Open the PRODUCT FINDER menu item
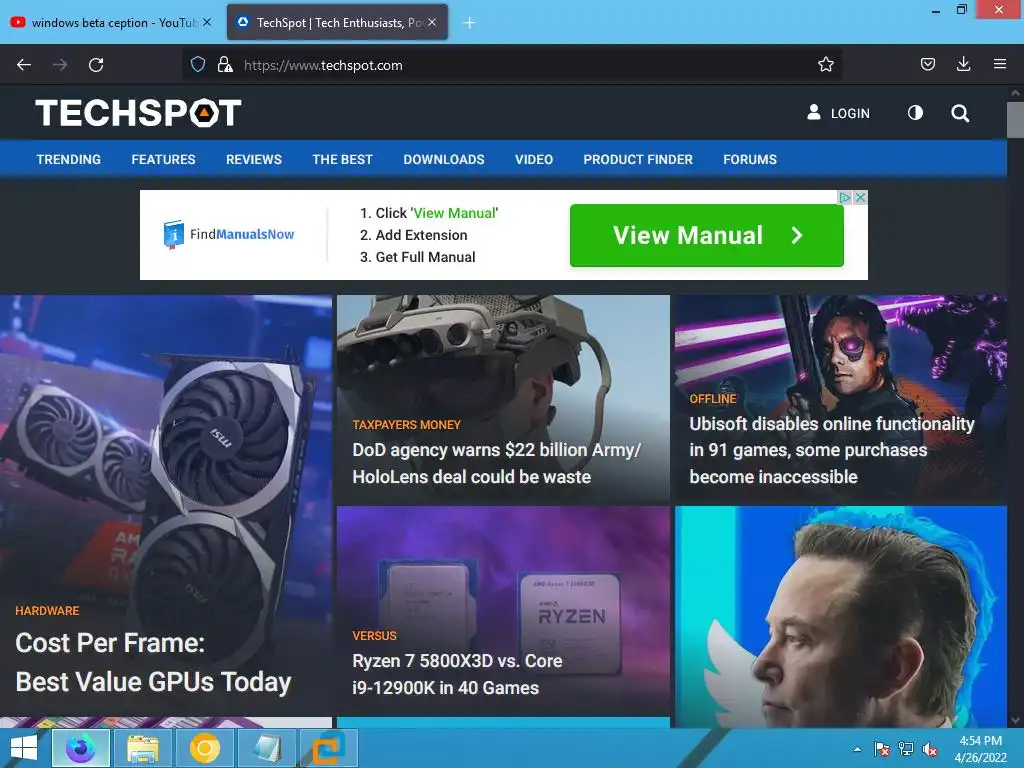Screen dimensions: 1024x768 coord(638,159)
